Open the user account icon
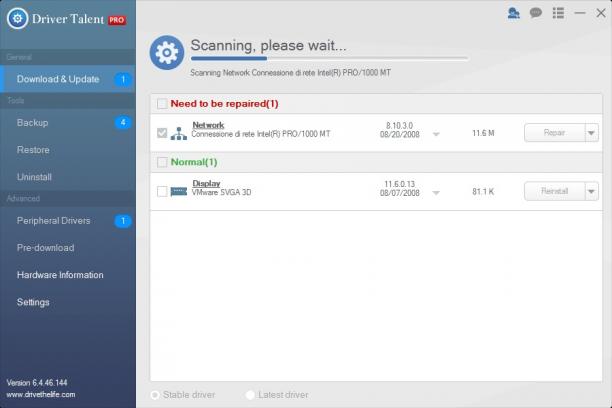612x408 pixels. coord(514,13)
